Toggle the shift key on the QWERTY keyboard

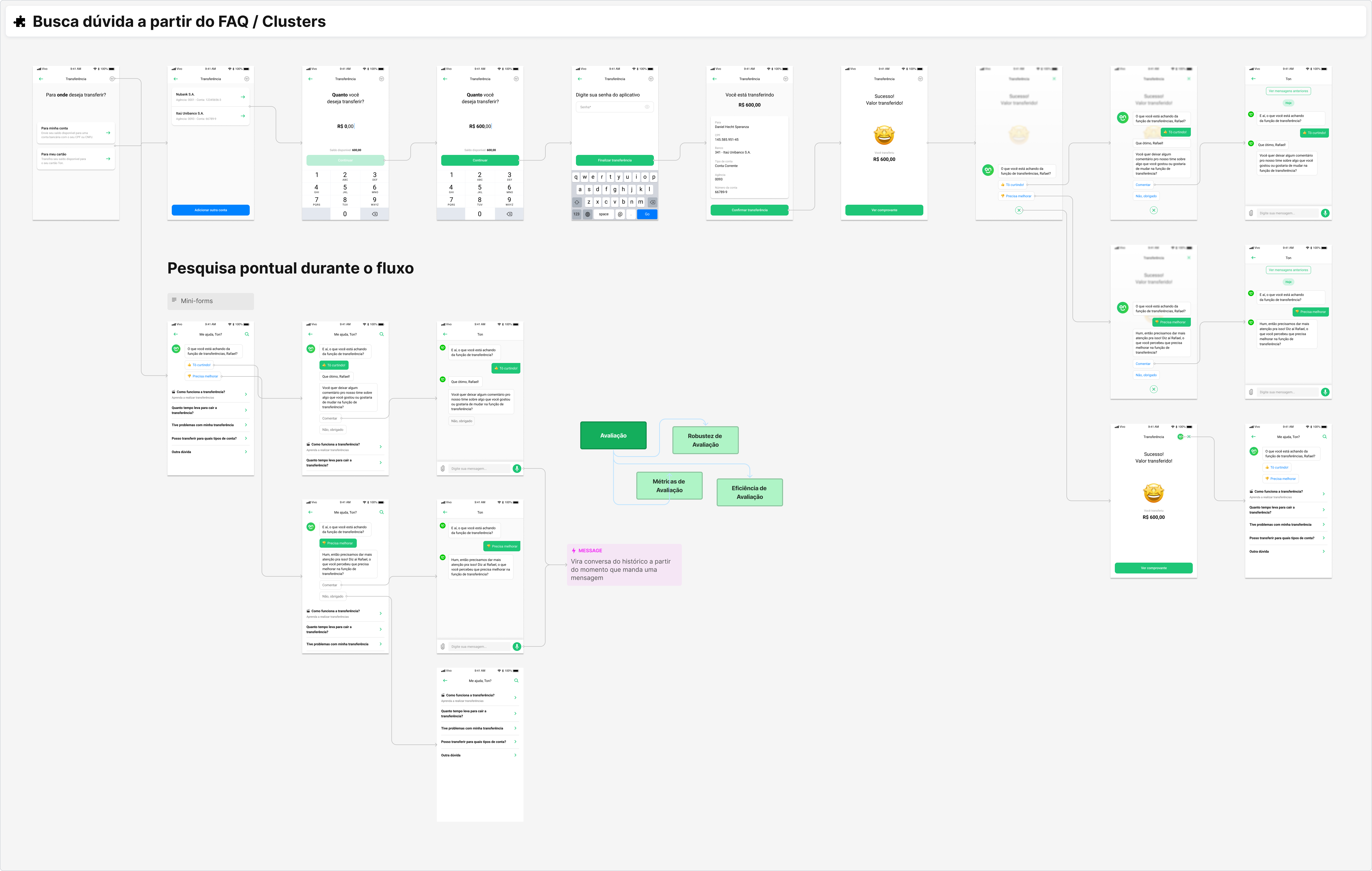point(577,202)
